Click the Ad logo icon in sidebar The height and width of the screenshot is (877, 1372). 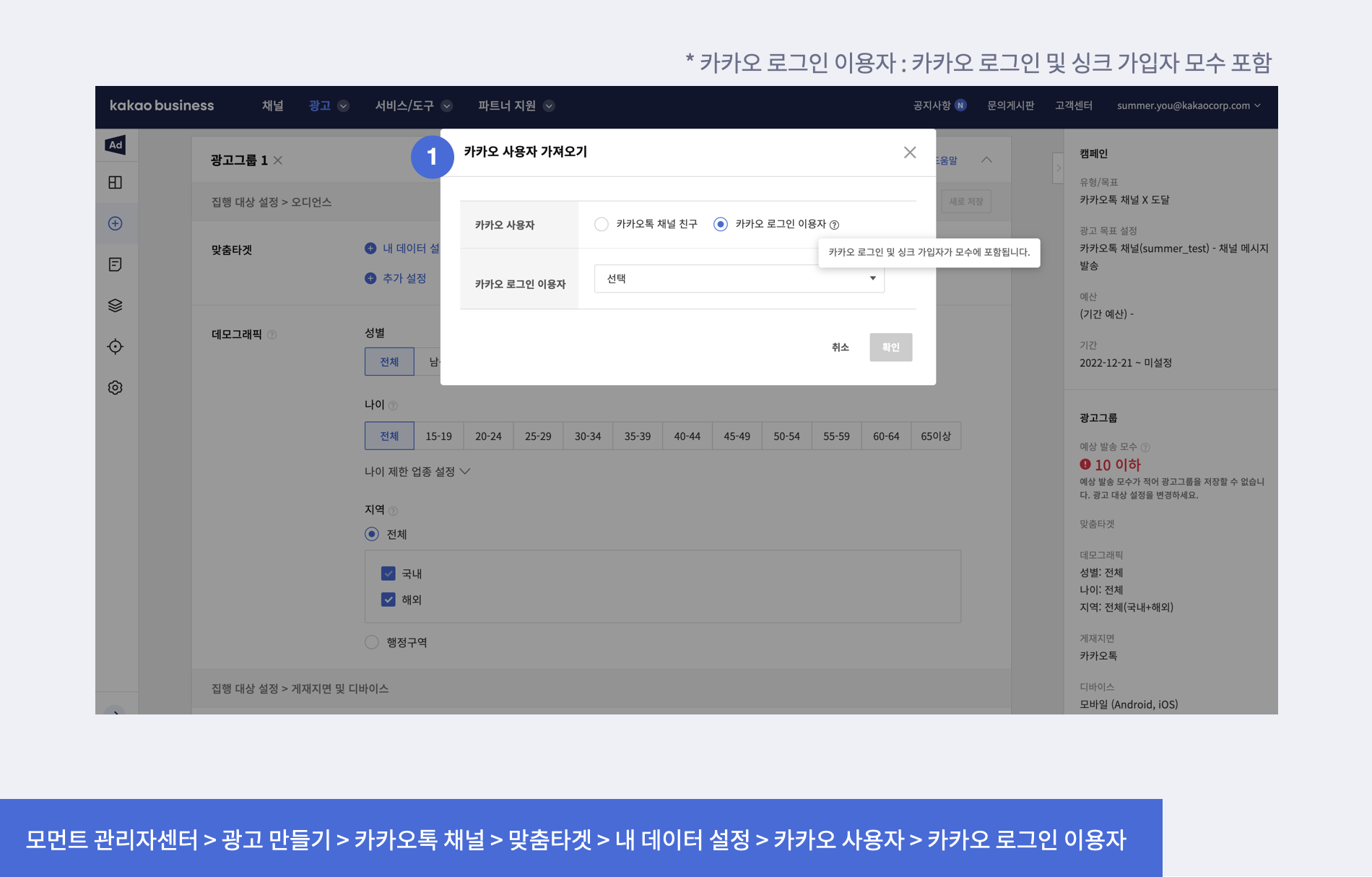116,145
